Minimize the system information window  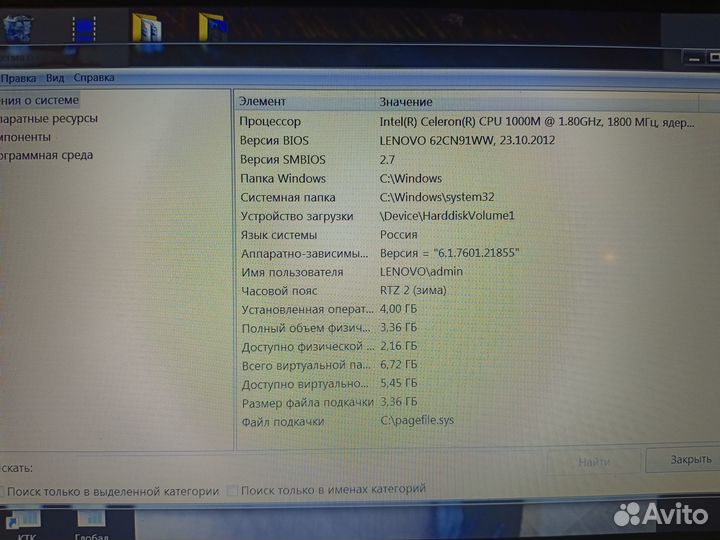[x=694, y=59]
